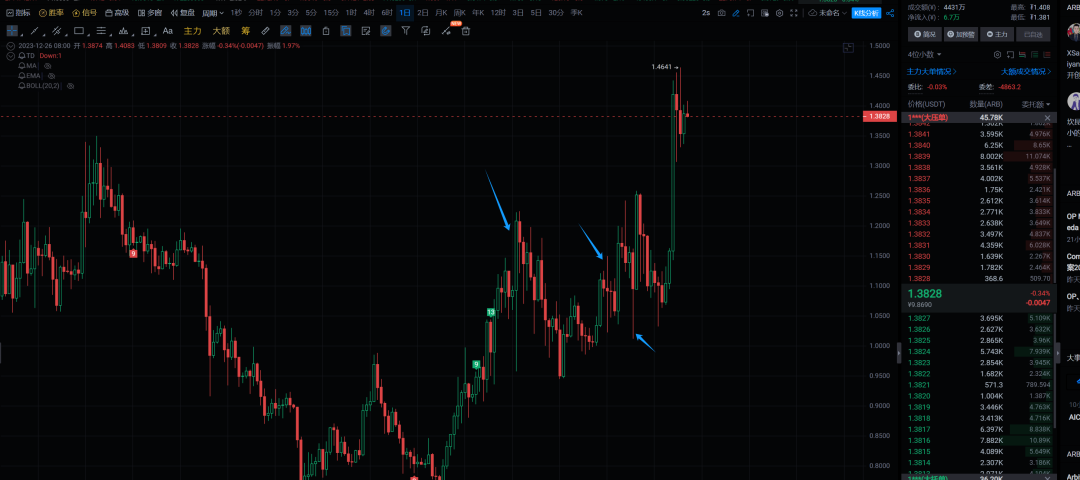Select the parallel channel drawing tool
Image resolution: width=1080 pixels, height=480 pixels.
pos(56,31)
